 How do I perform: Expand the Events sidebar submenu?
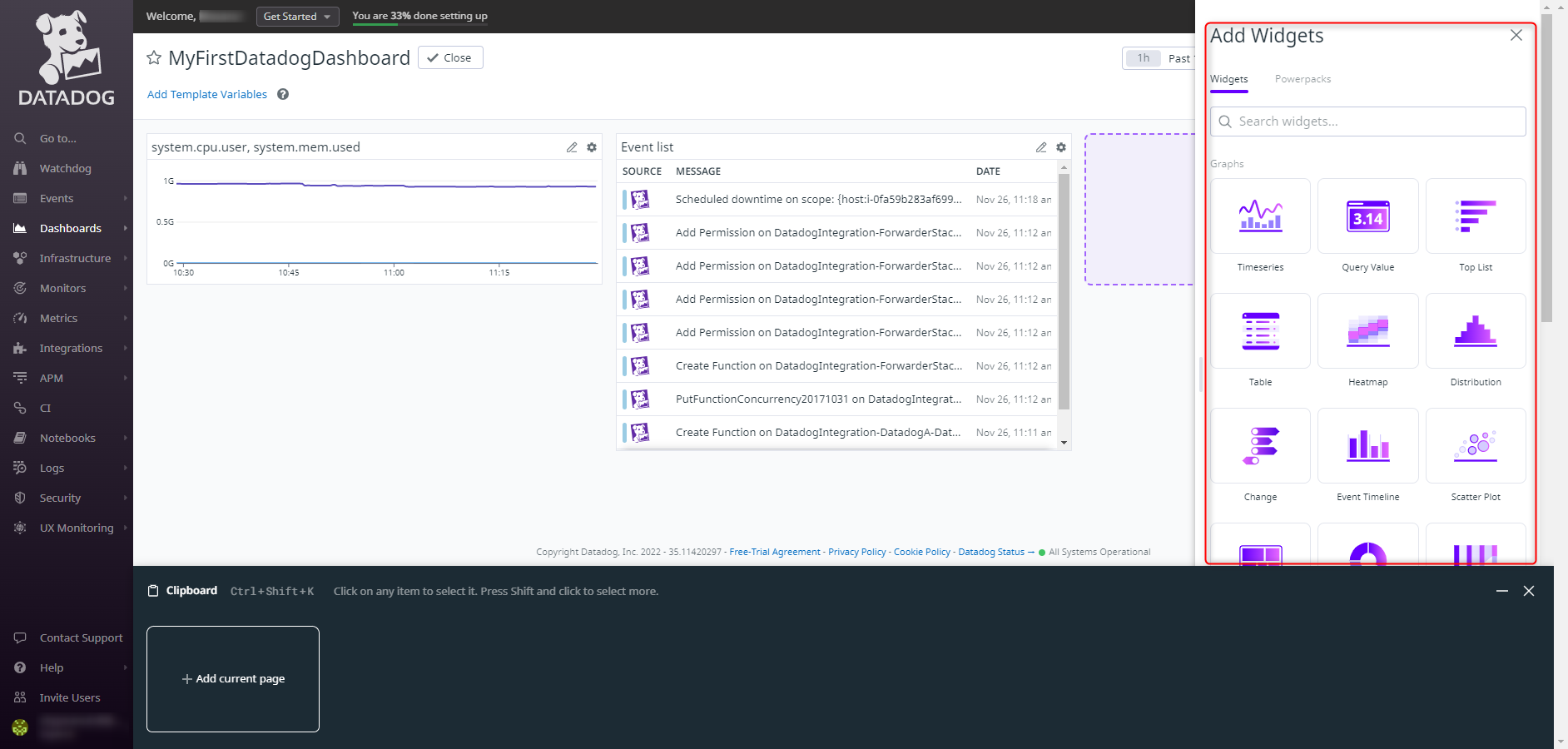click(x=126, y=198)
